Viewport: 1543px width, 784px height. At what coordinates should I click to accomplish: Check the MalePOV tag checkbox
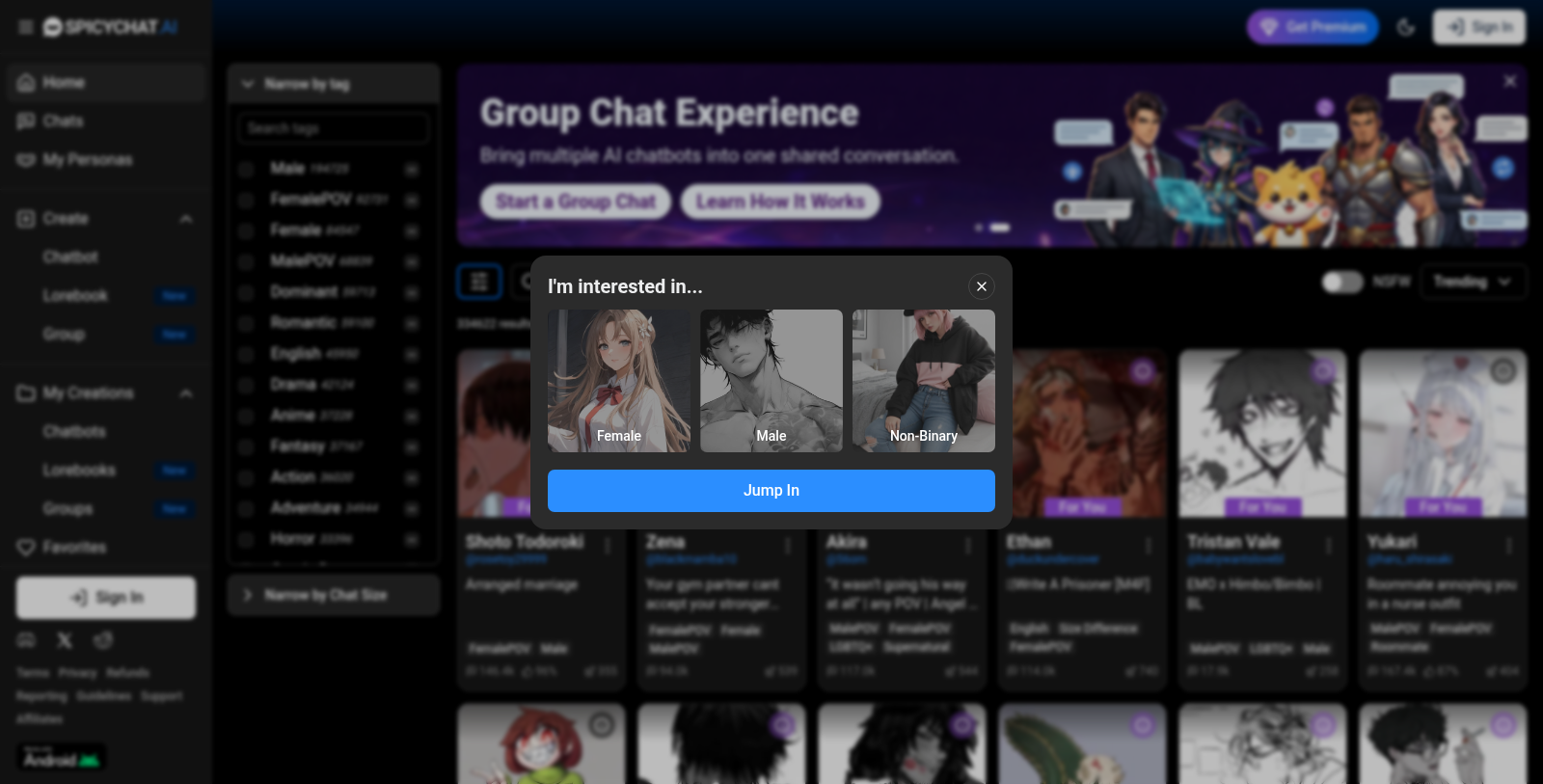click(x=246, y=261)
